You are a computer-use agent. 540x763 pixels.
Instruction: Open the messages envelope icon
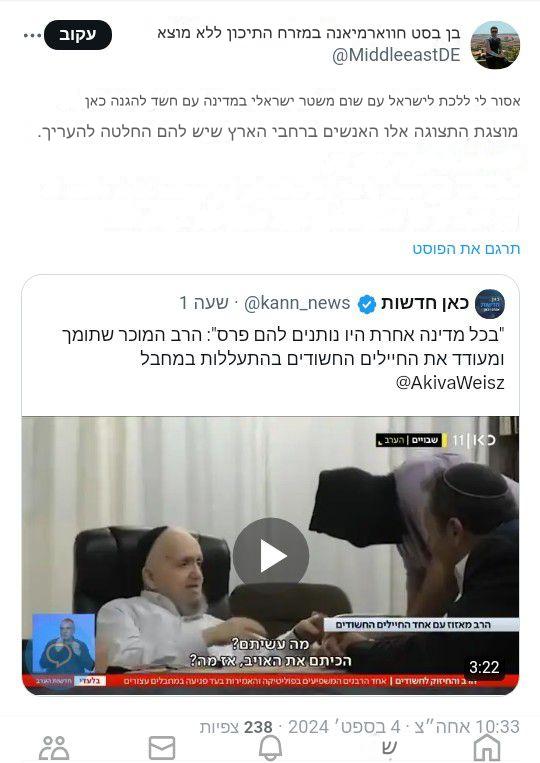tap(162, 747)
